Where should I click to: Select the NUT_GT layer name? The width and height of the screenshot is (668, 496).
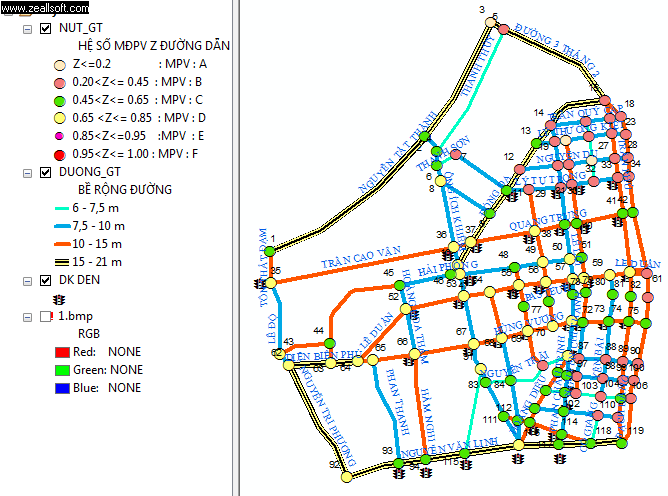[81, 28]
